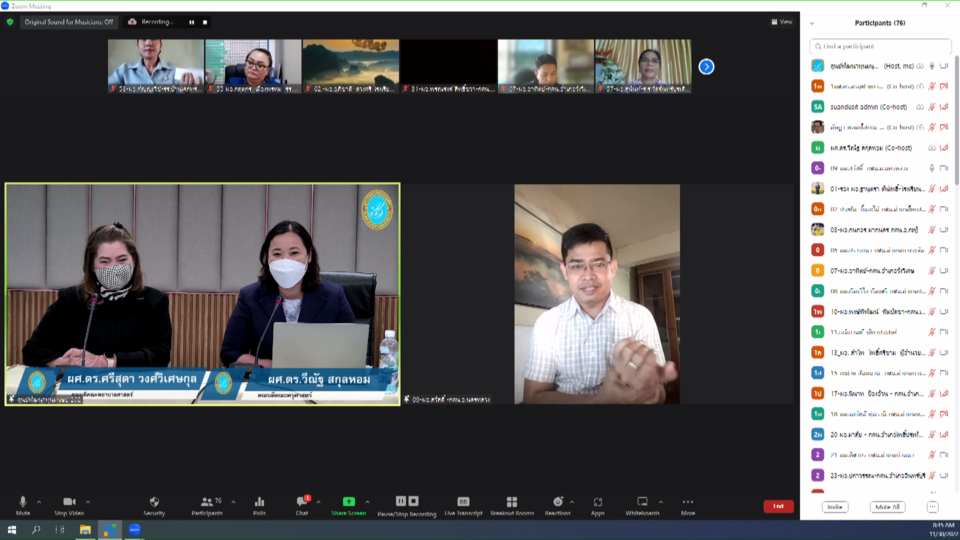Screen dimensions: 960x540
Task: Toggle Original Sound for Musicians
Action: (69, 22)
